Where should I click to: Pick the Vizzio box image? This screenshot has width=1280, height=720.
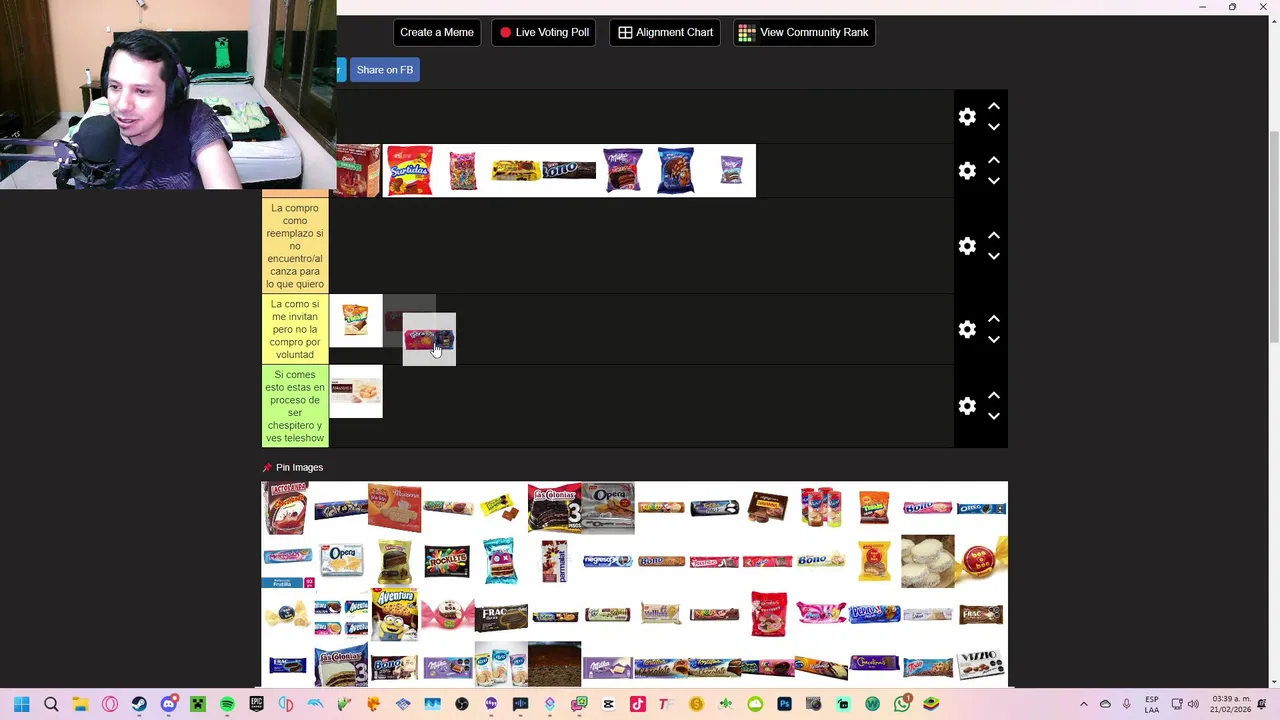(x=979, y=664)
